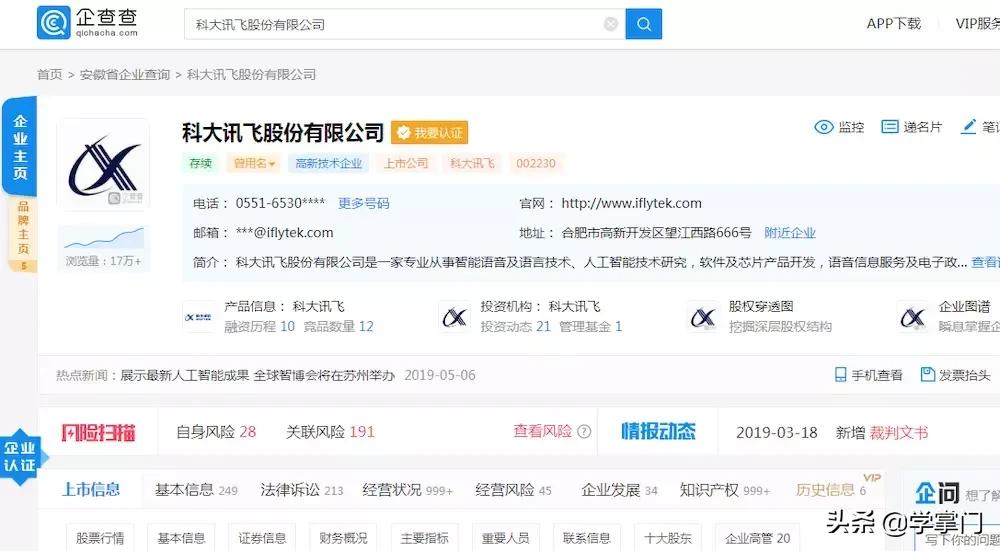Open 挖掘深层股权结构 link

click(780, 327)
